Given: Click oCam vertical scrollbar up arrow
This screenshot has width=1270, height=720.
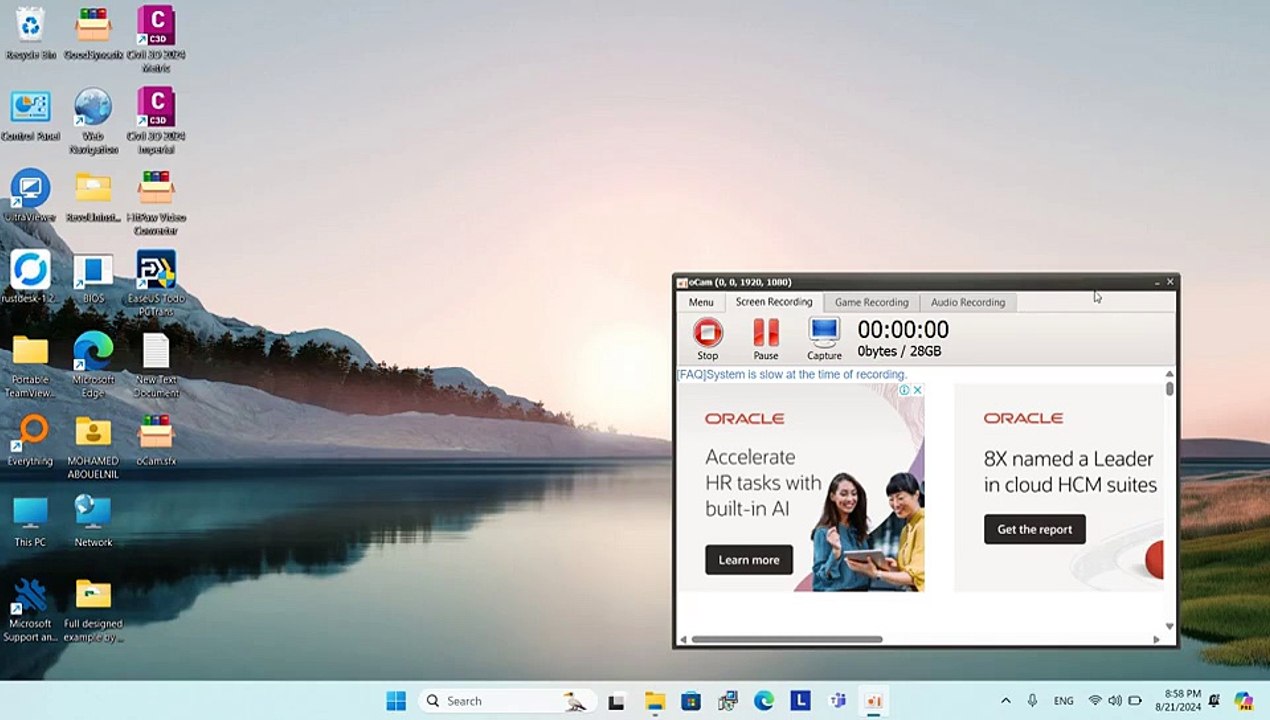Looking at the screenshot, I should (x=1169, y=374).
